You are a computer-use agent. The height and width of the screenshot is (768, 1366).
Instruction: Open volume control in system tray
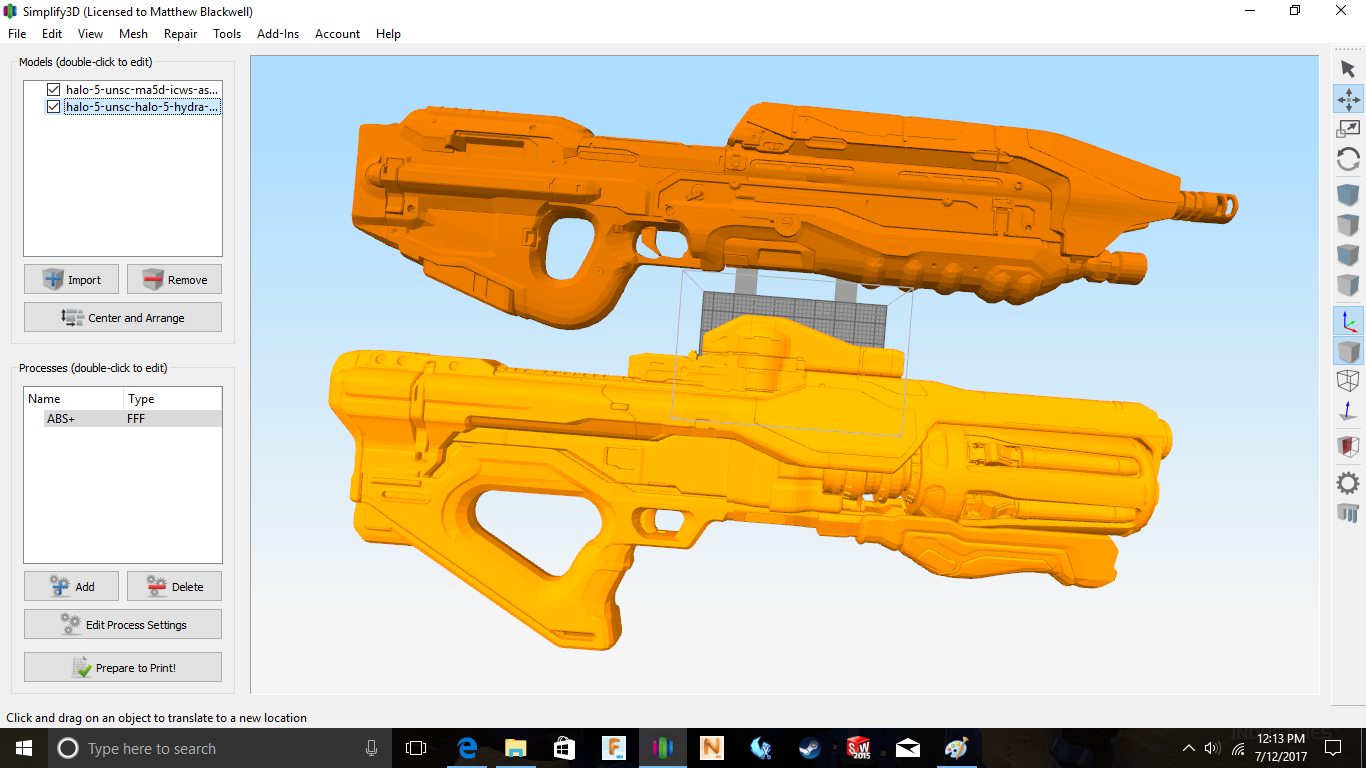1212,748
